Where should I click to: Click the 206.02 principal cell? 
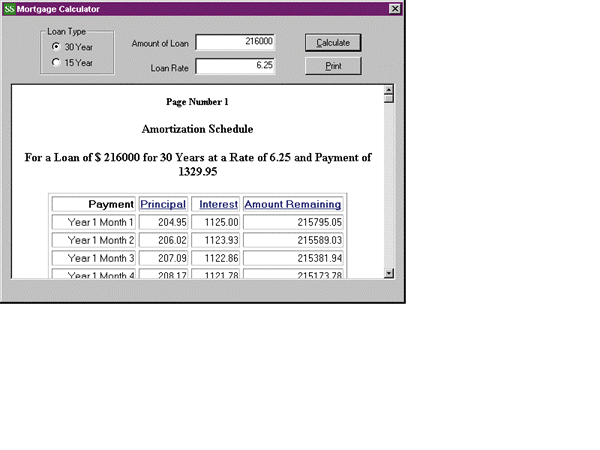[x=162, y=240]
